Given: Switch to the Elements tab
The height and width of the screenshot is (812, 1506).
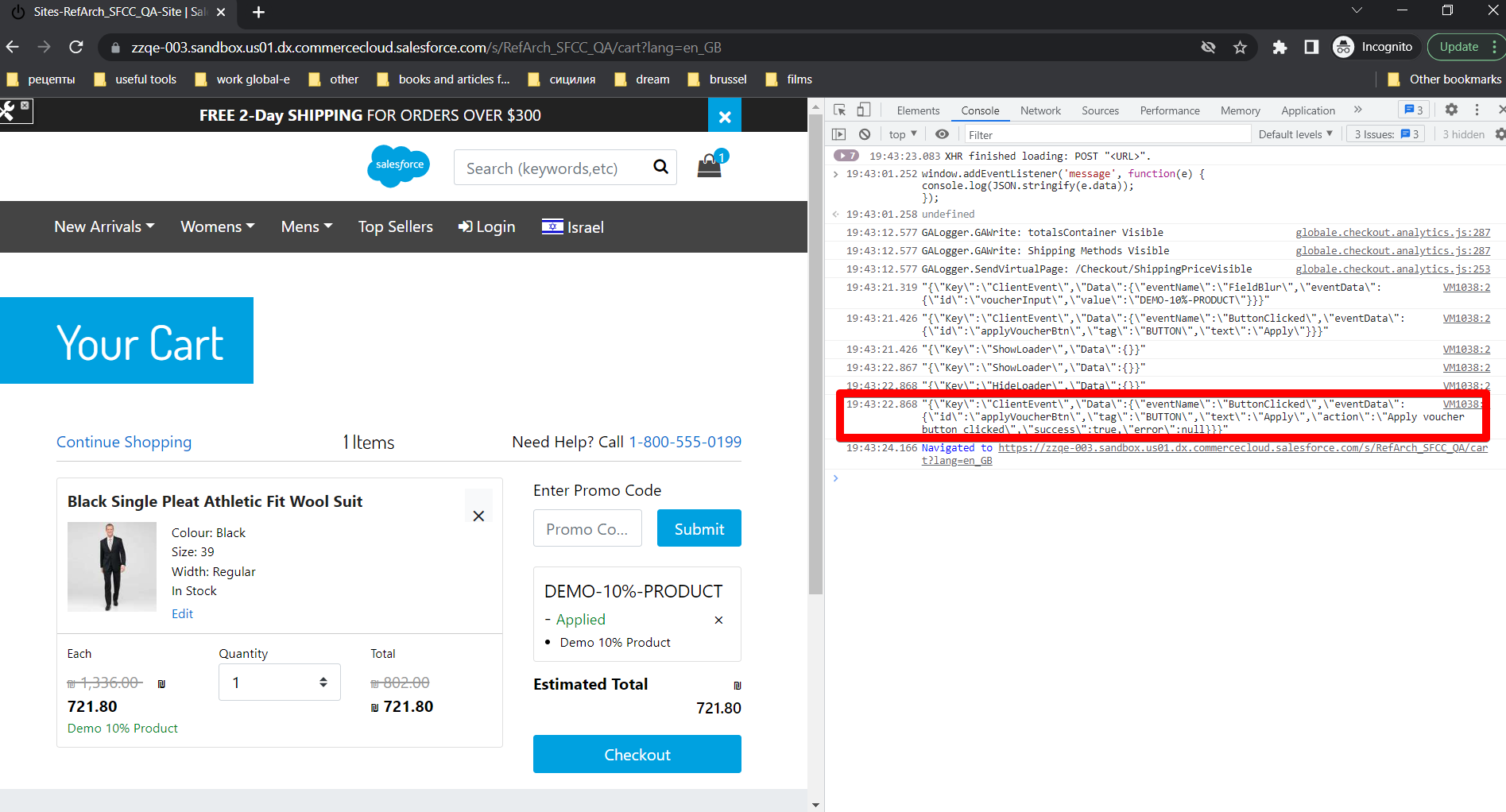Looking at the screenshot, I should click(x=918, y=110).
